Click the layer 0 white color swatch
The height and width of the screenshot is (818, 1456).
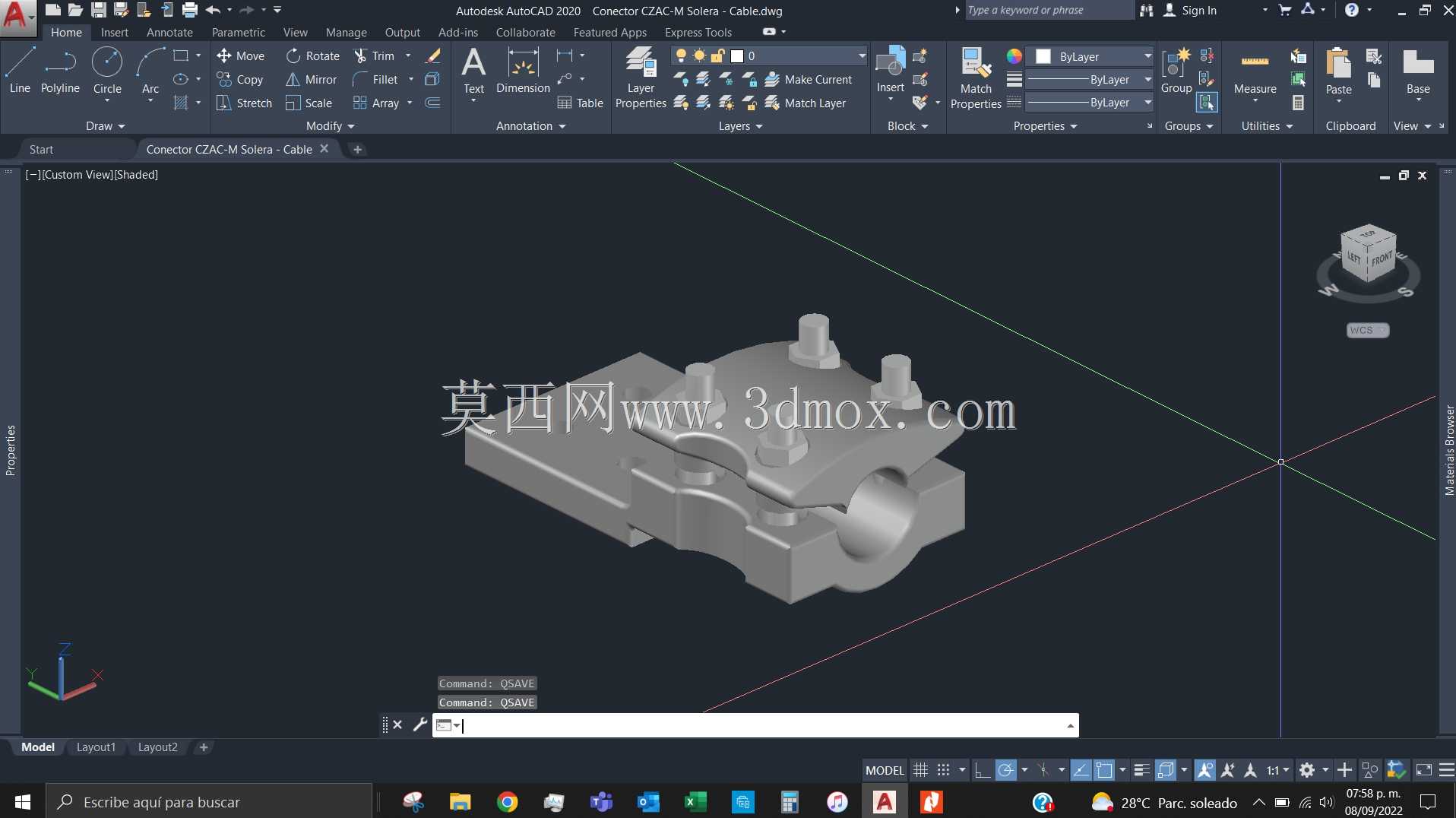coord(736,55)
